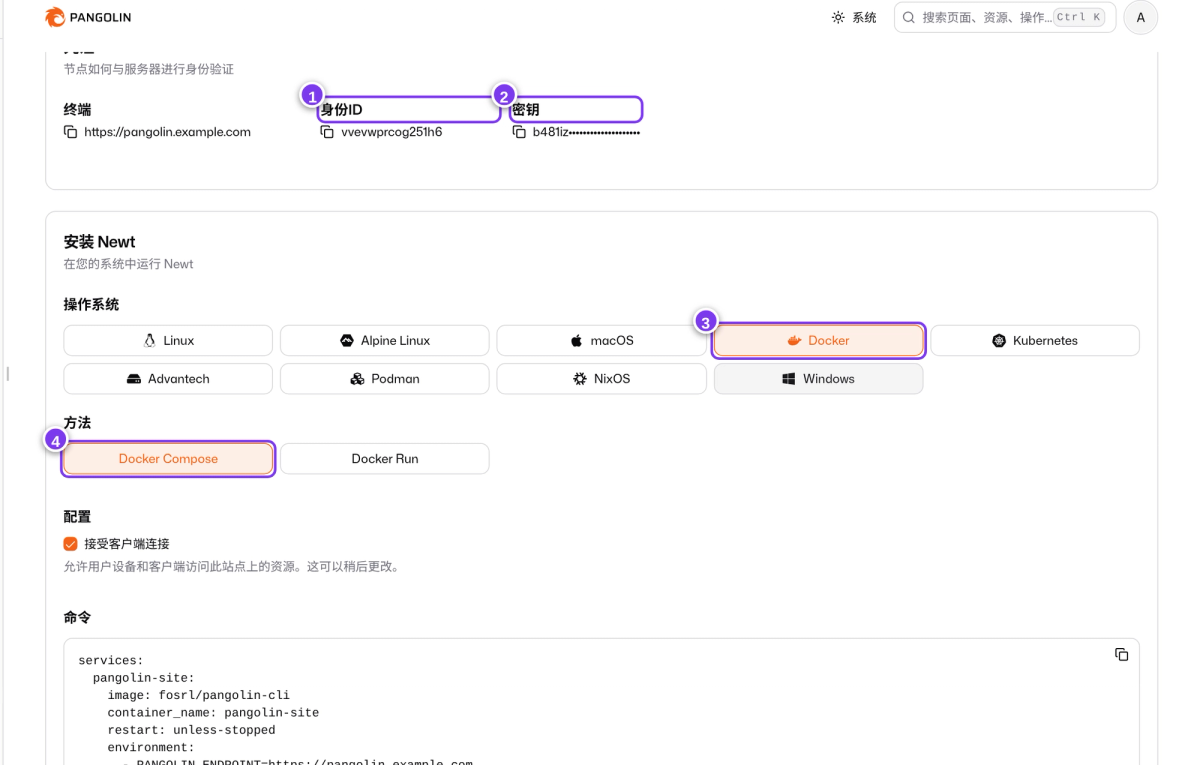Click the line restart: unless-stopped
The height and width of the screenshot is (765, 1200).
coord(191,731)
